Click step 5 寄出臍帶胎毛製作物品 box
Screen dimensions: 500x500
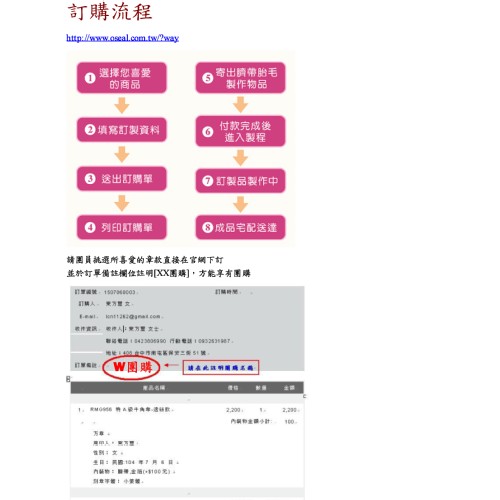point(240,78)
